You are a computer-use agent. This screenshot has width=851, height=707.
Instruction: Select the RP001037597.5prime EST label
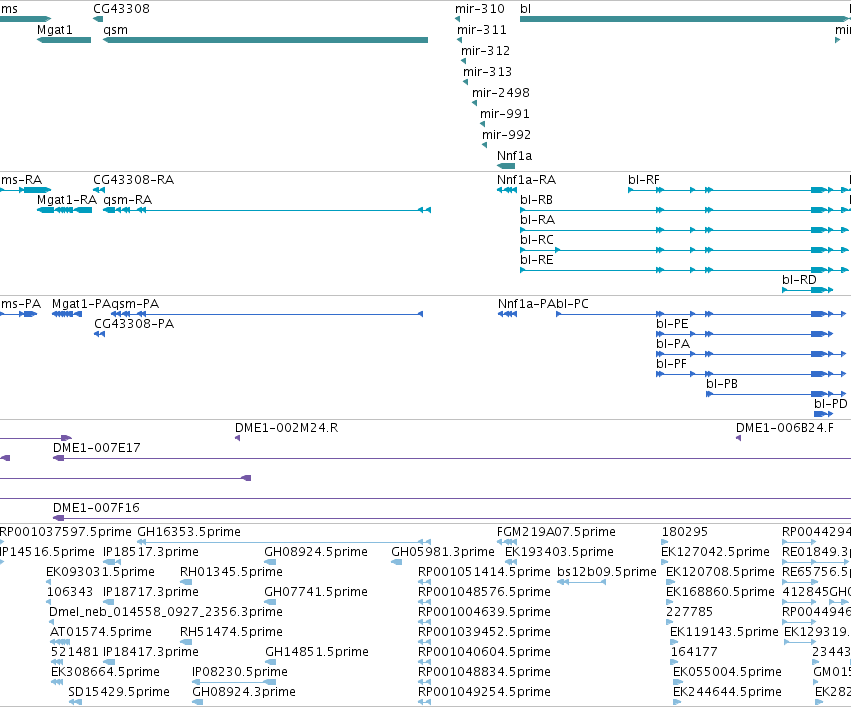pyautogui.click(x=66, y=532)
